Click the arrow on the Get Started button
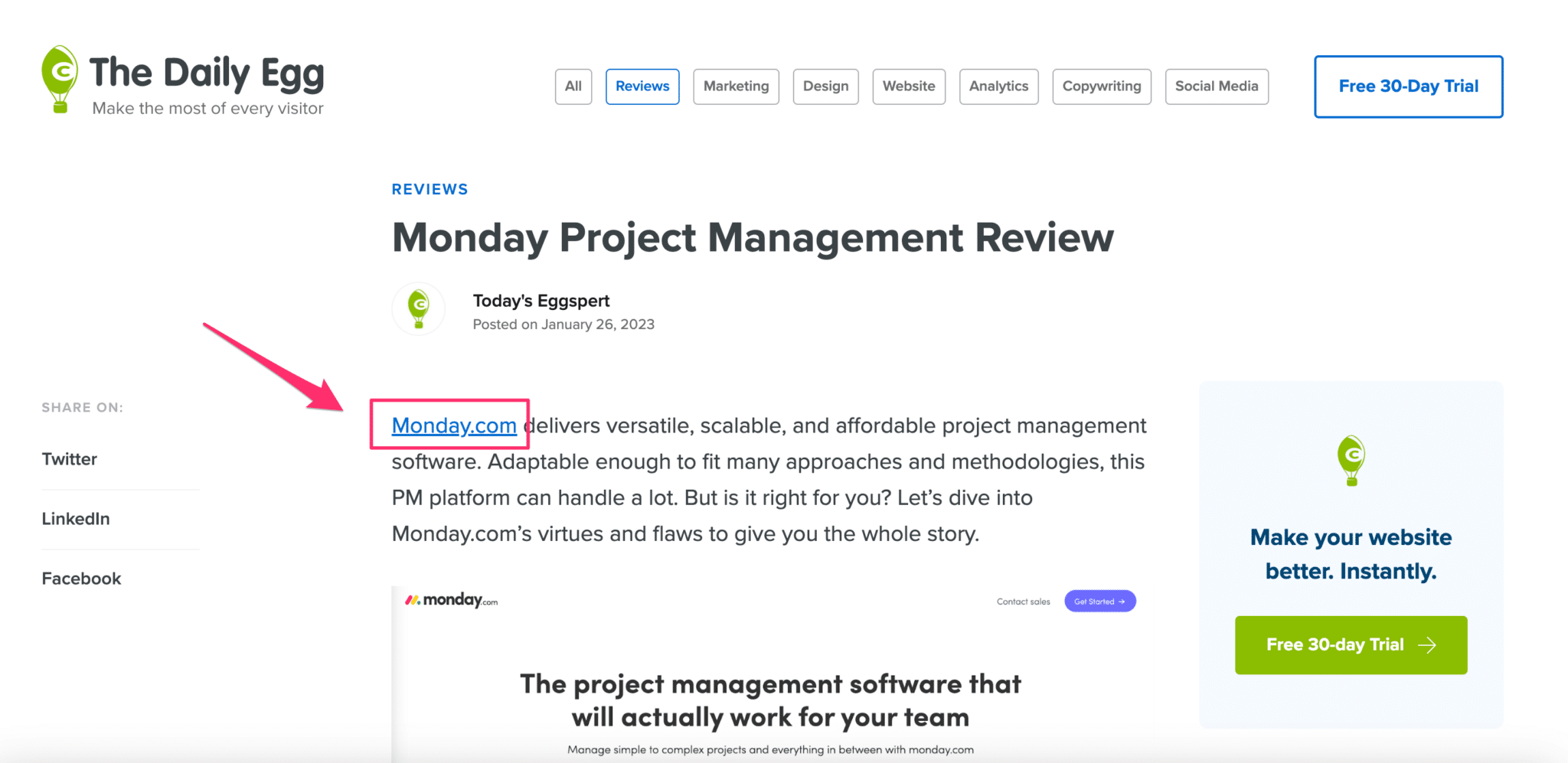Image resolution: width=1568 pixels, height=763 pixels. tap(1120, 602)
